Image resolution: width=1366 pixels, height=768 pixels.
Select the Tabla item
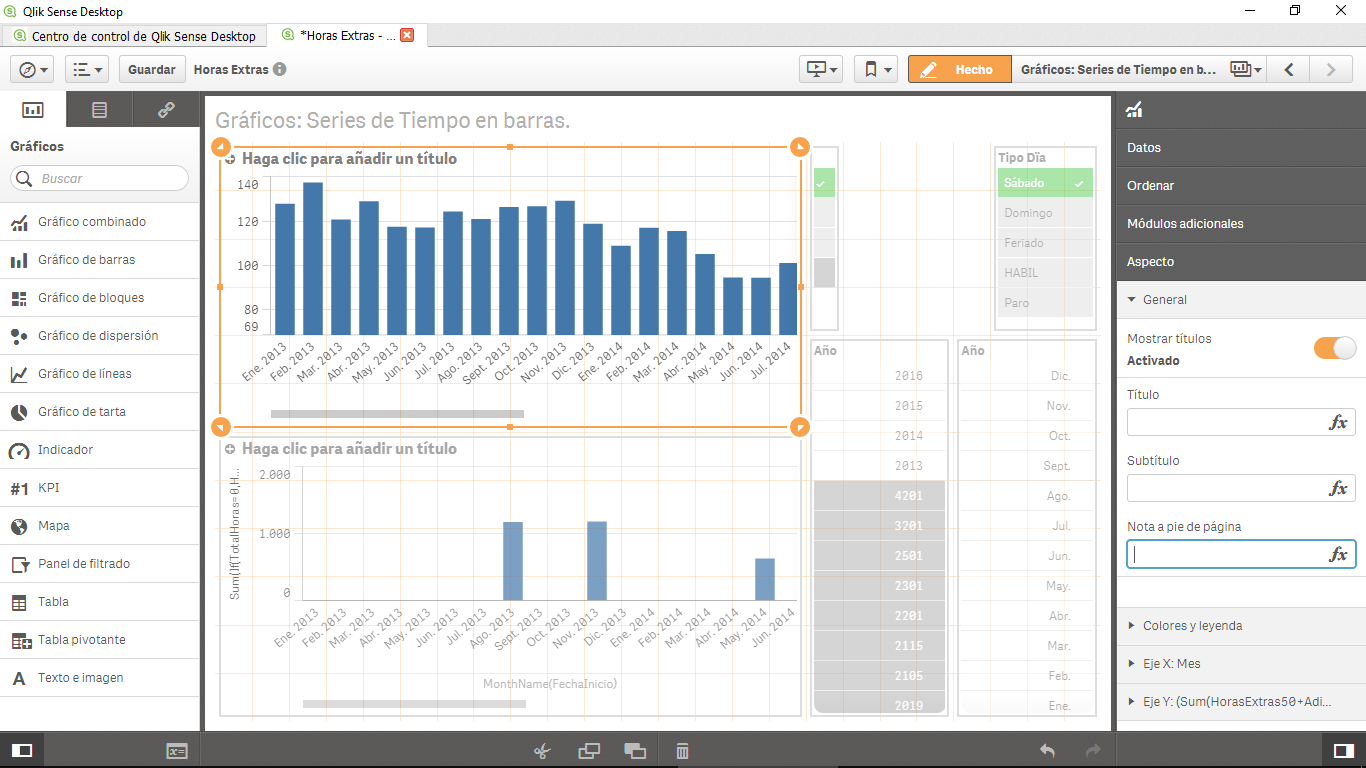pos(100,602)
